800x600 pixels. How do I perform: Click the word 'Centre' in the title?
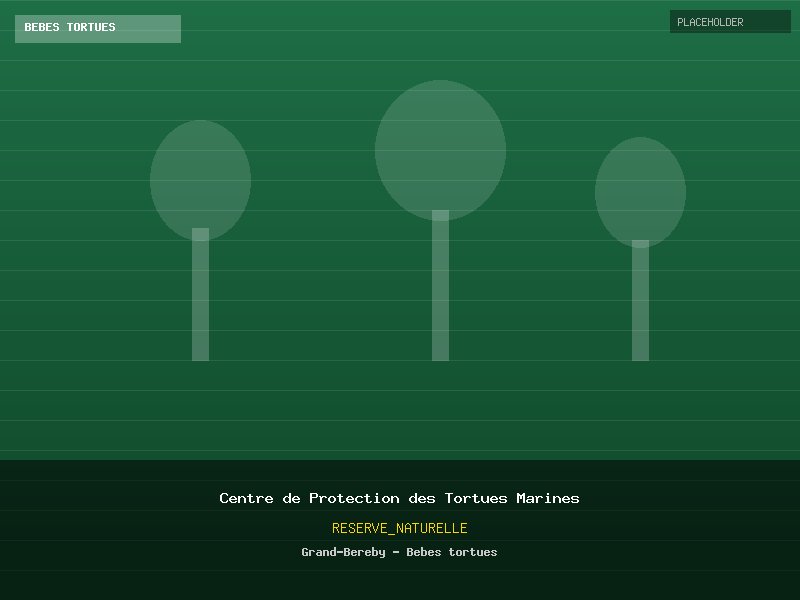pyautogui.click(x=246, y=498)
